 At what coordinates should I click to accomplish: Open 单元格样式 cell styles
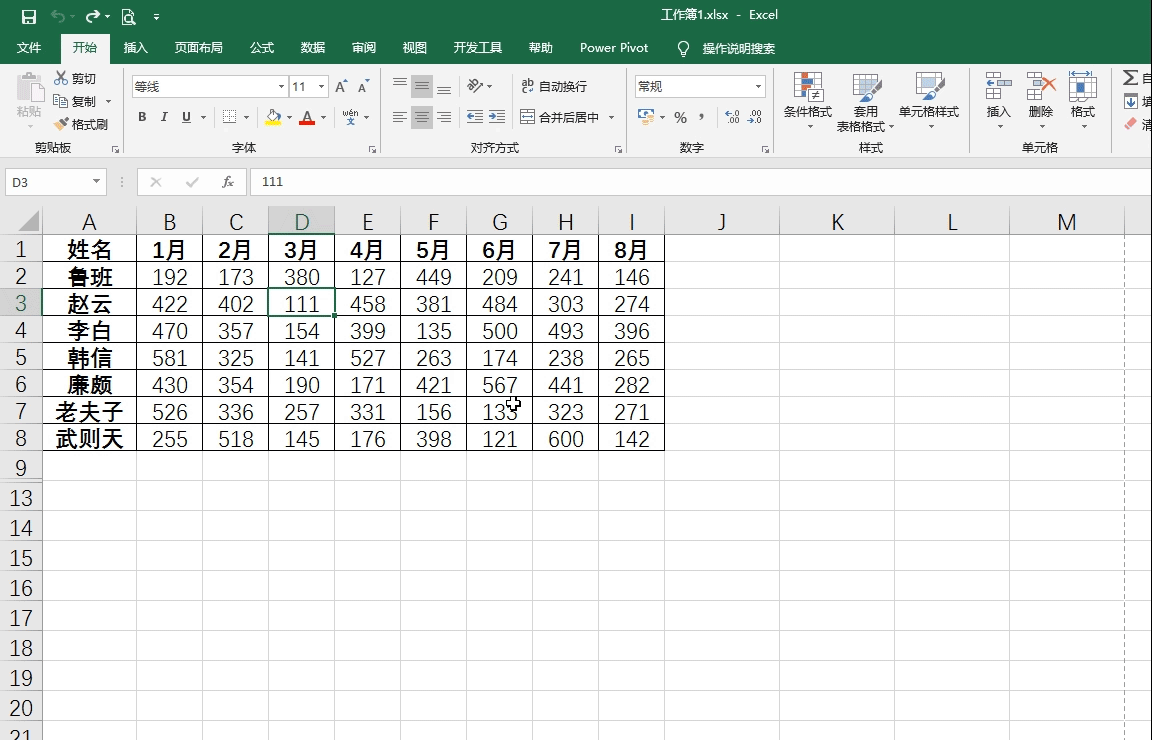(929, 101)
